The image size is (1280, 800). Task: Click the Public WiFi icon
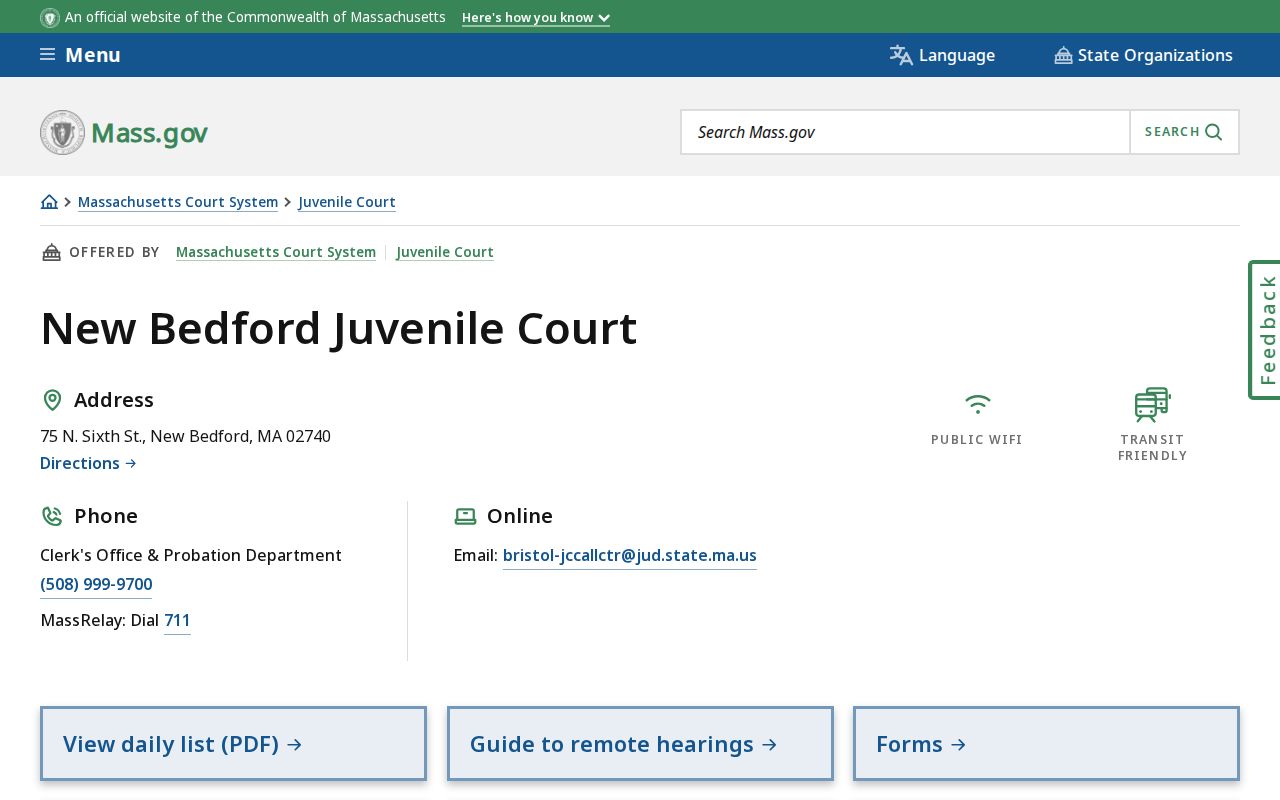(978, 404)
